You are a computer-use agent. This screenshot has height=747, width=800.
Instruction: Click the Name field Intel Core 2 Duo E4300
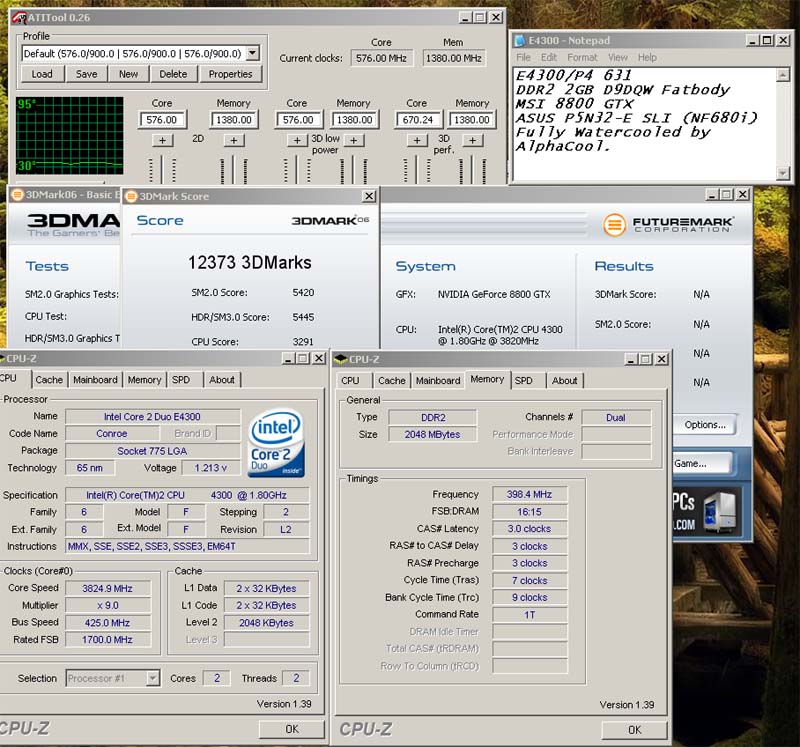coord(153,416)
